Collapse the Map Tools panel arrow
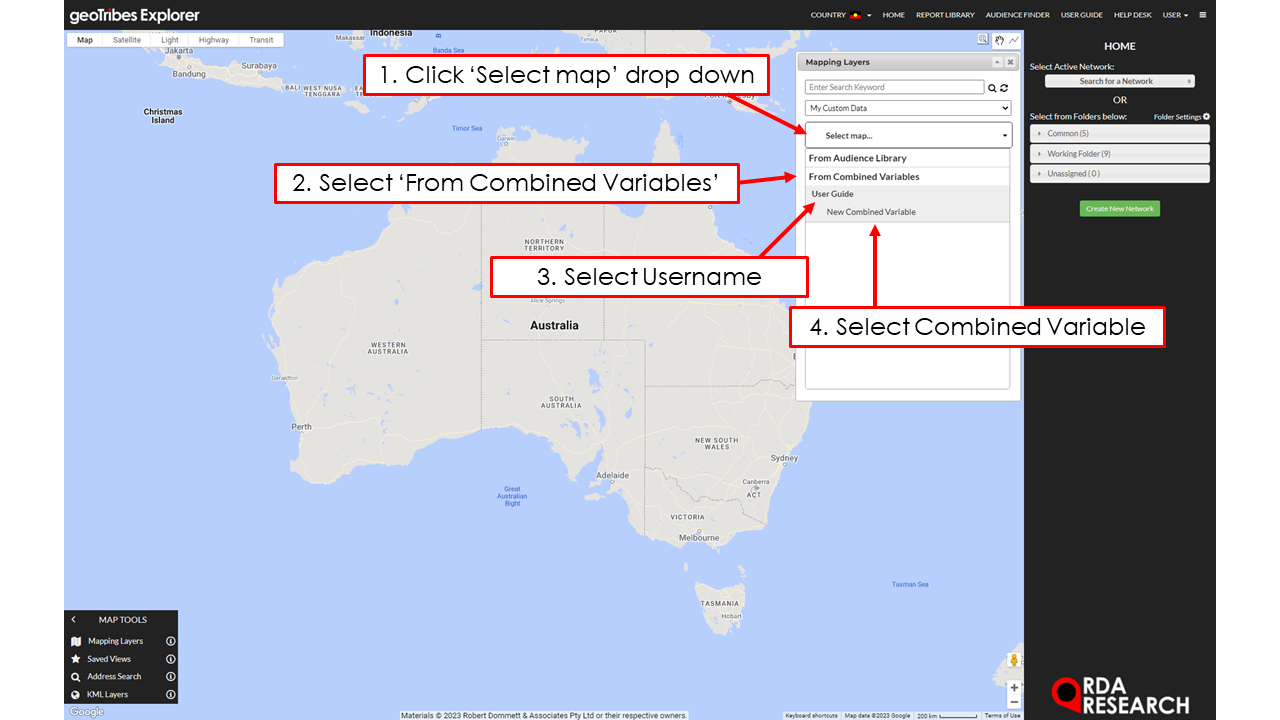1280x720 pixels. click(x=74, y=620)
